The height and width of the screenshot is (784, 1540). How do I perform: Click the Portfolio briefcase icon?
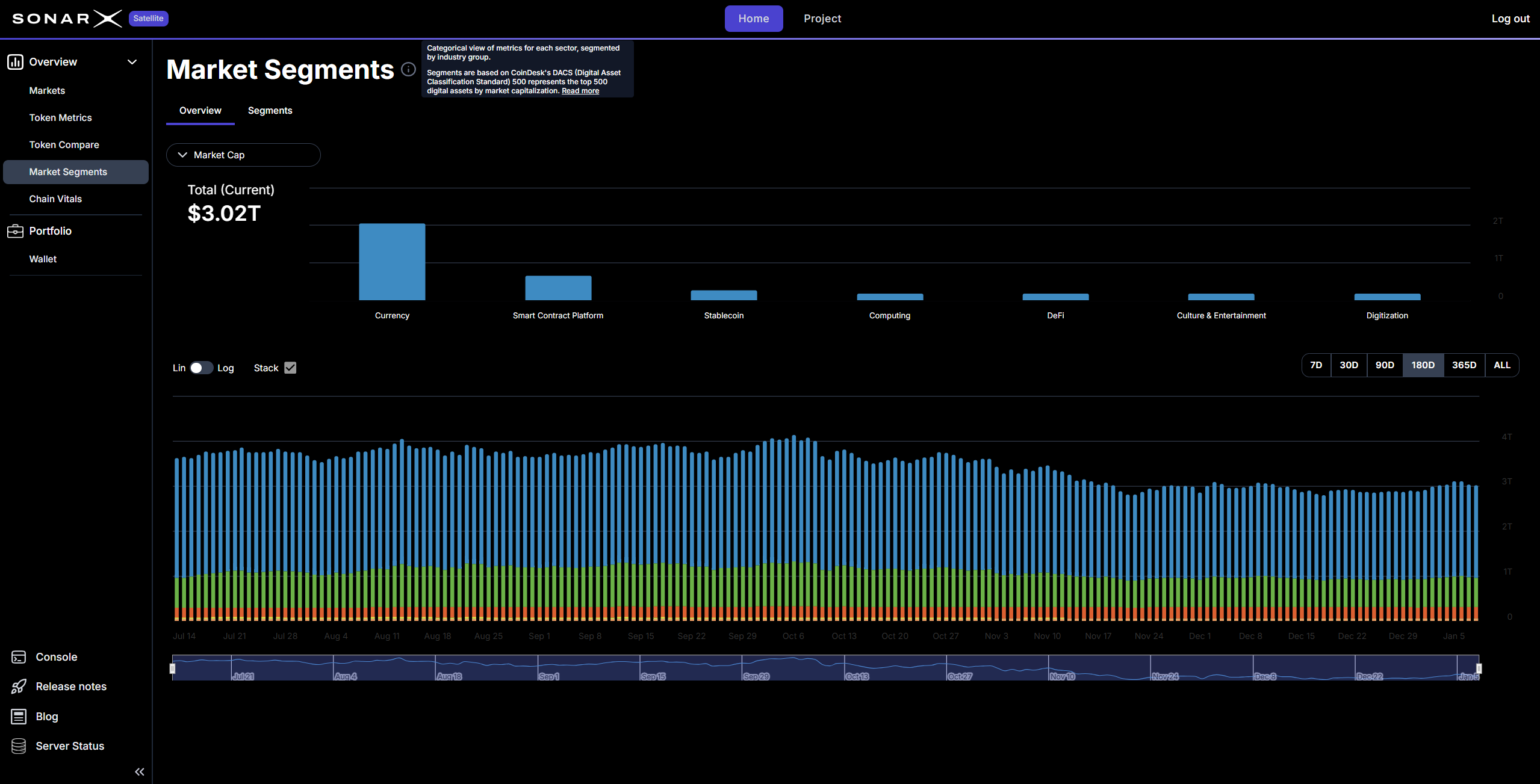pos(15,231)
